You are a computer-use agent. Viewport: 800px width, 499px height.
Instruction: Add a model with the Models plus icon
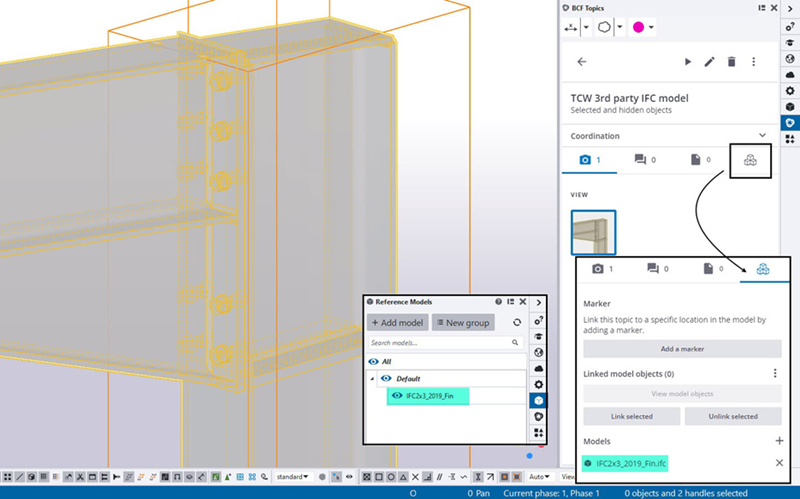[x=779, y=441]
